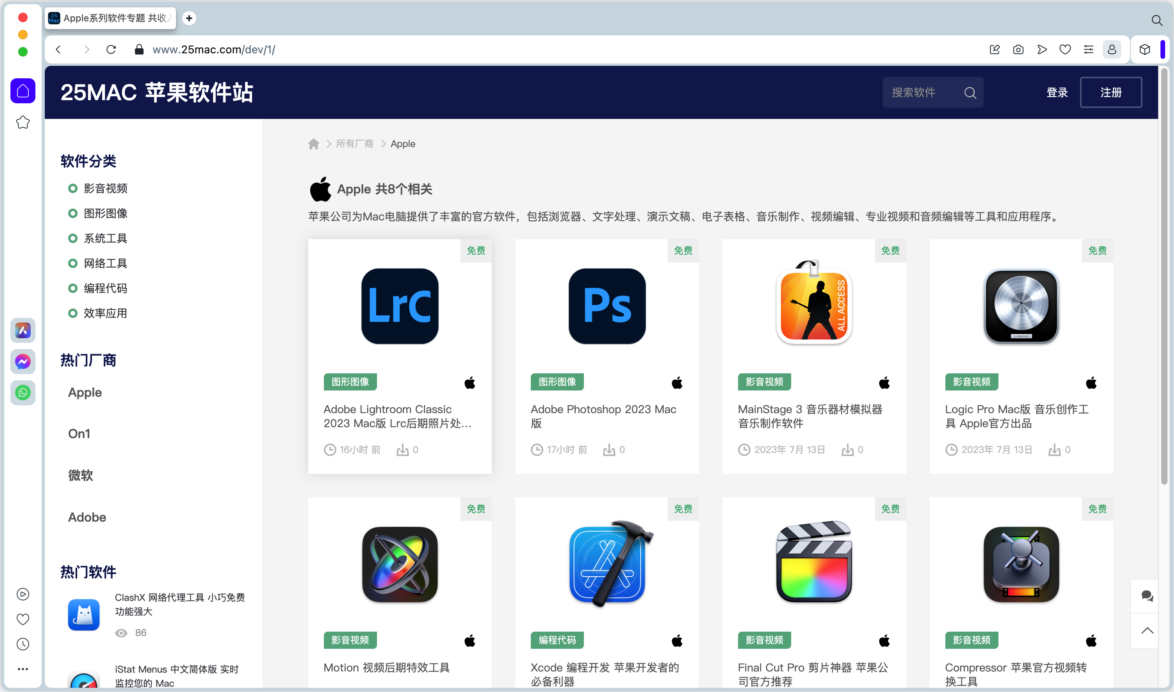Open the Photoshop Ps app thumbnail
This screenshot has height=692, width=1174.
607,306
